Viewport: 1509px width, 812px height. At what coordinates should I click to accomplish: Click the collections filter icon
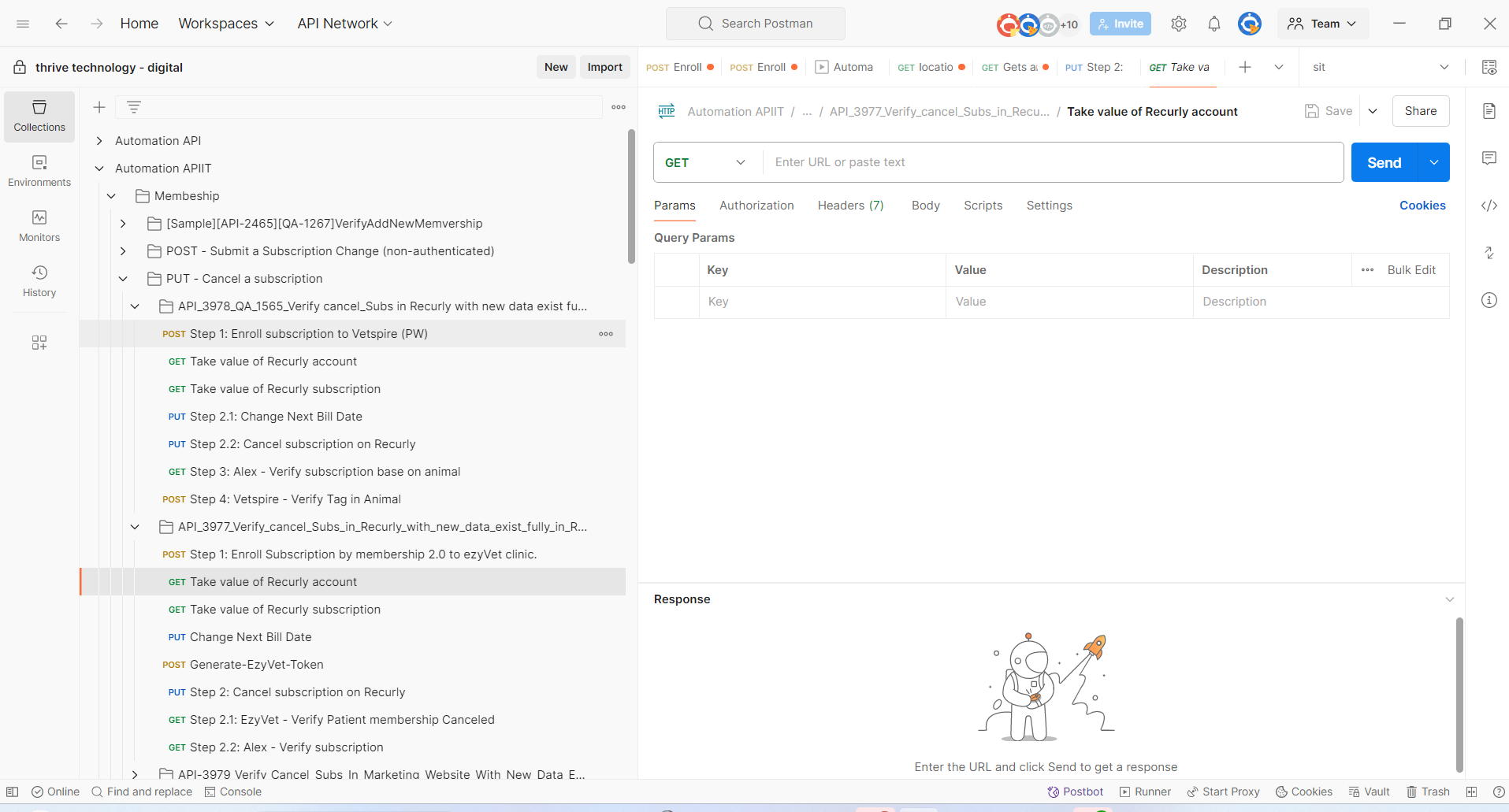134,107
